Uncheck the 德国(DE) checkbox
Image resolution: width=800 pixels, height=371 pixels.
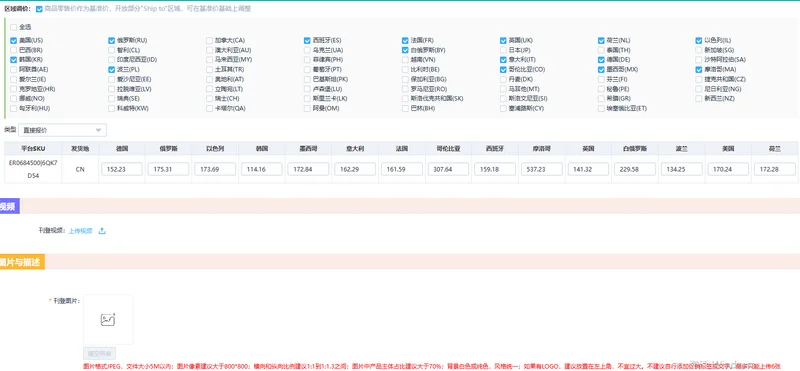click(602, 60)
